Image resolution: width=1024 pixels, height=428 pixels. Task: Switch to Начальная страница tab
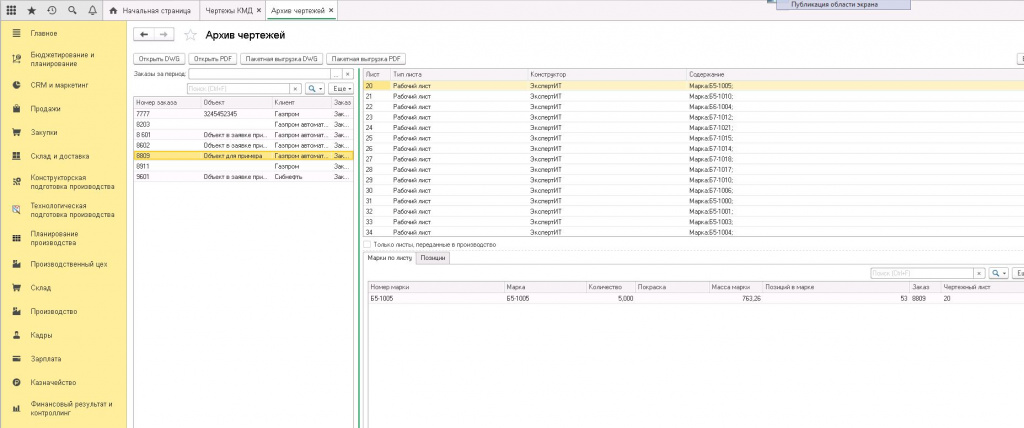(x=150, y=11)
